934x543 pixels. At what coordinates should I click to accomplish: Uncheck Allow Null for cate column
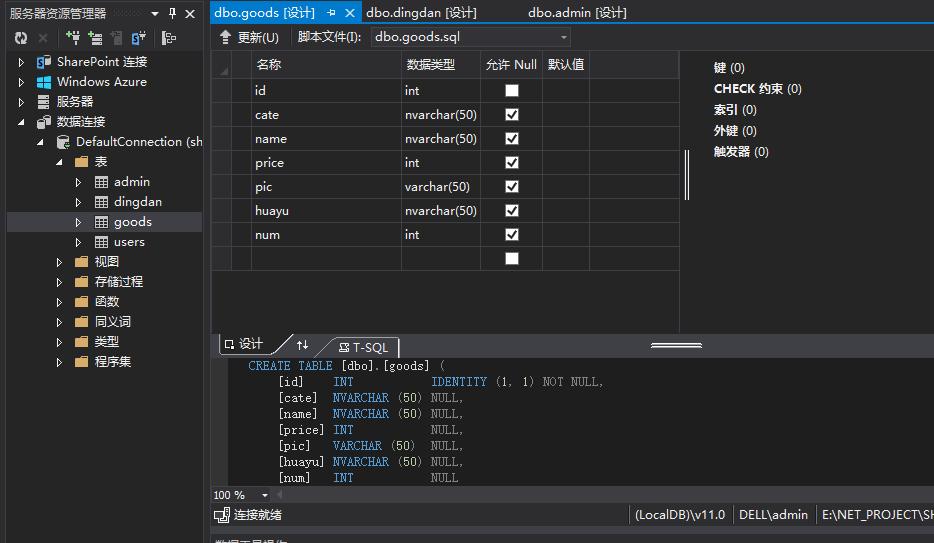(x=512, y=114)
